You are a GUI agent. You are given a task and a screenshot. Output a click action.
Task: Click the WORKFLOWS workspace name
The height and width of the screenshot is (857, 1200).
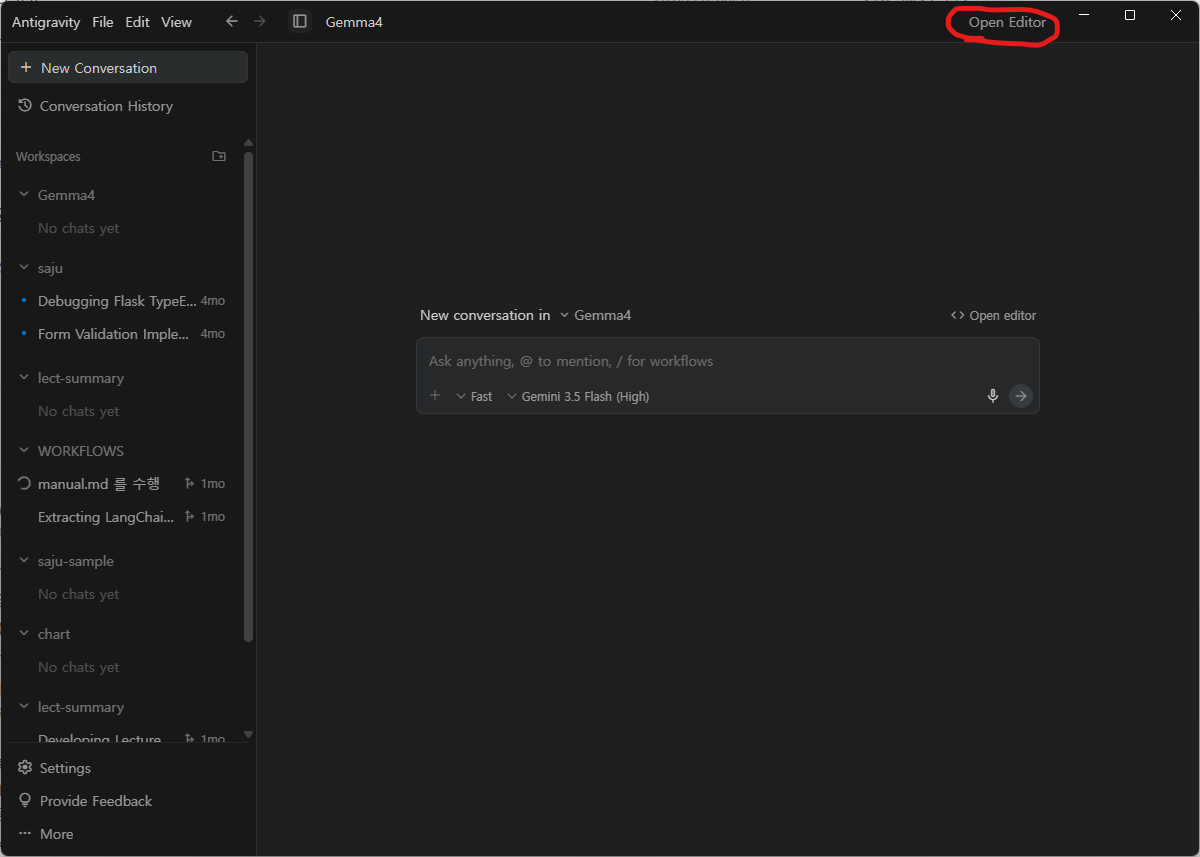point(81,451)
